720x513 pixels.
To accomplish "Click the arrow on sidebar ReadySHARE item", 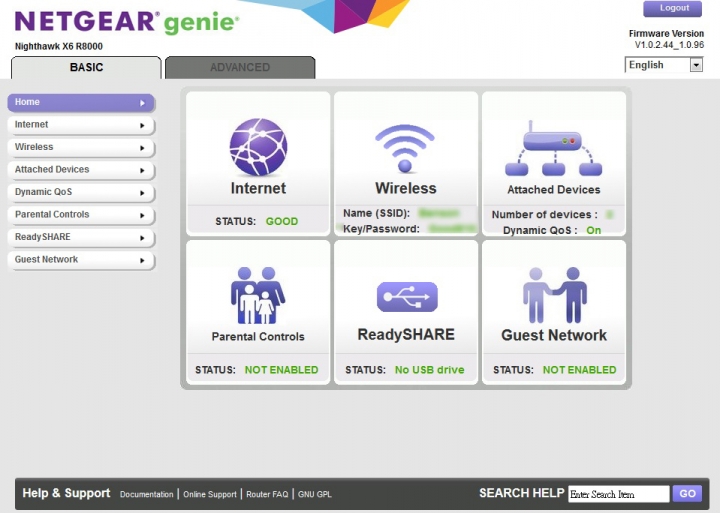I will (142, 238).
